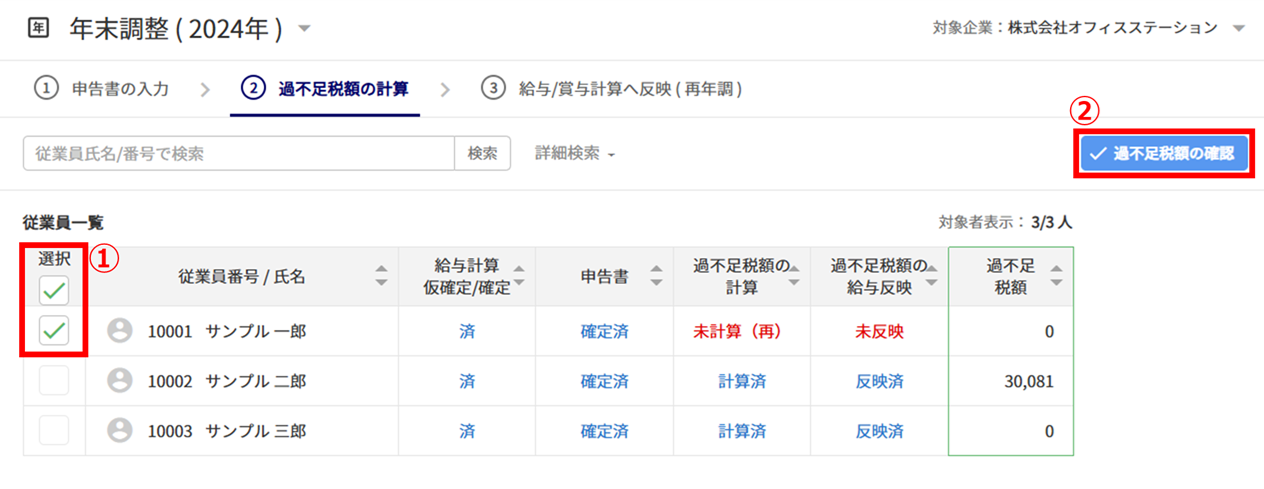Click 反映済 status for サンプル 三郎
This screenshot has height=489, width=1264.
(x=880, y=431)
